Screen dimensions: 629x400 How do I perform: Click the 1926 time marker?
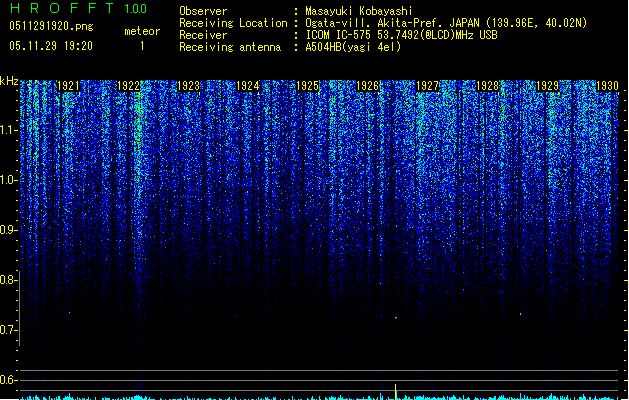point(367,86)
